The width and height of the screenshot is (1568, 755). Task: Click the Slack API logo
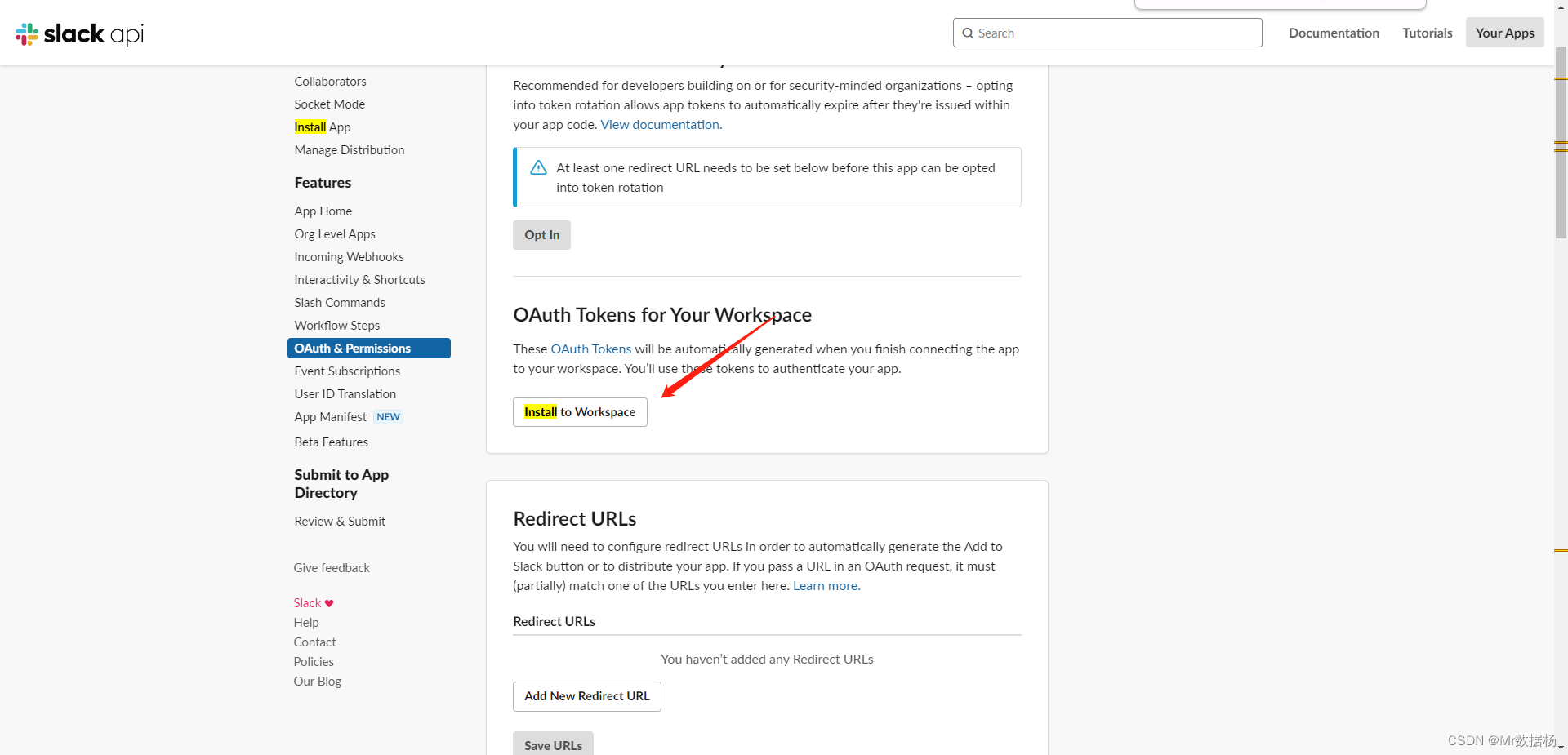(x=79, y=33)
